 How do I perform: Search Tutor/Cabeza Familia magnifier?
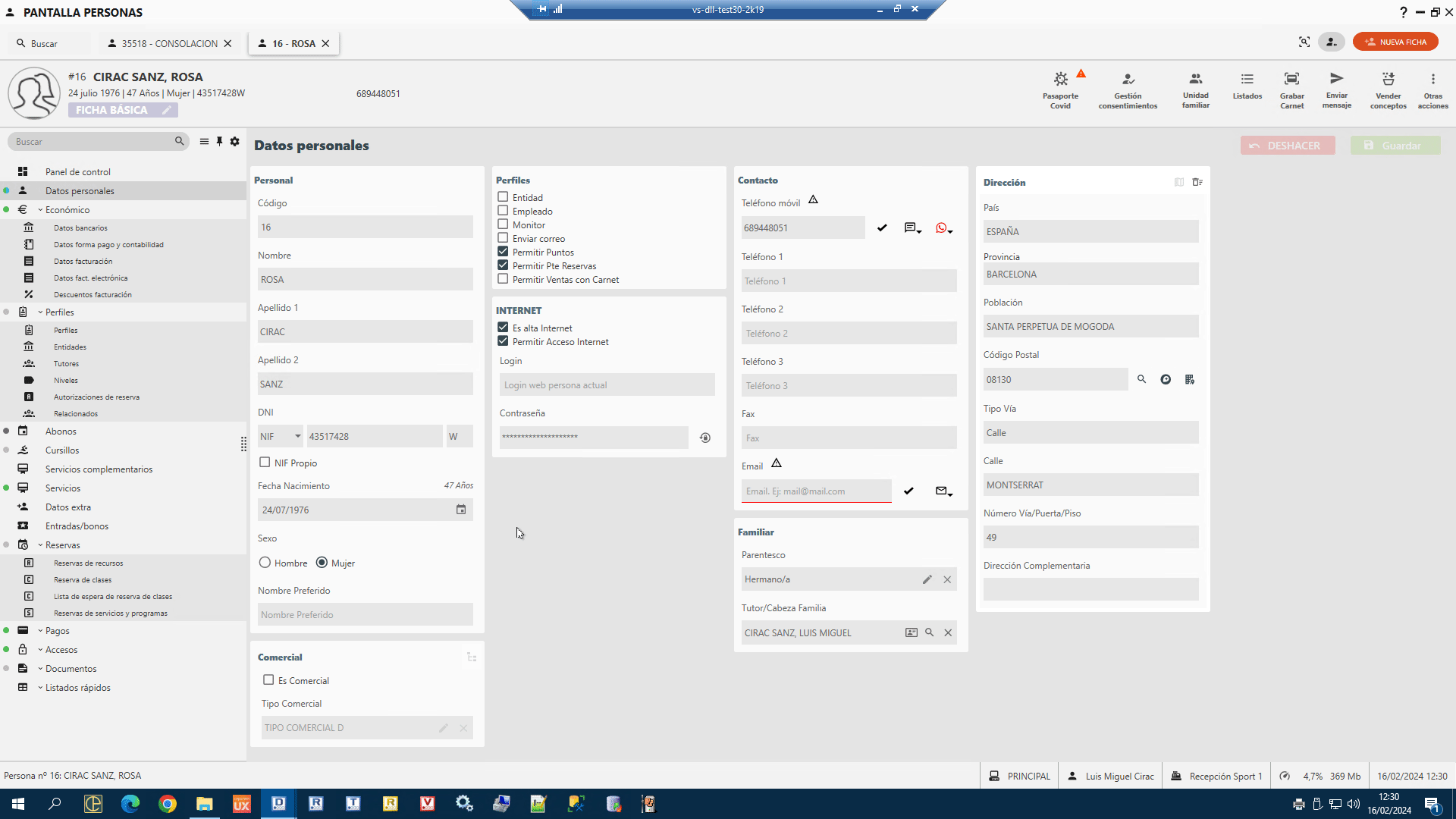tap(929, 632)
